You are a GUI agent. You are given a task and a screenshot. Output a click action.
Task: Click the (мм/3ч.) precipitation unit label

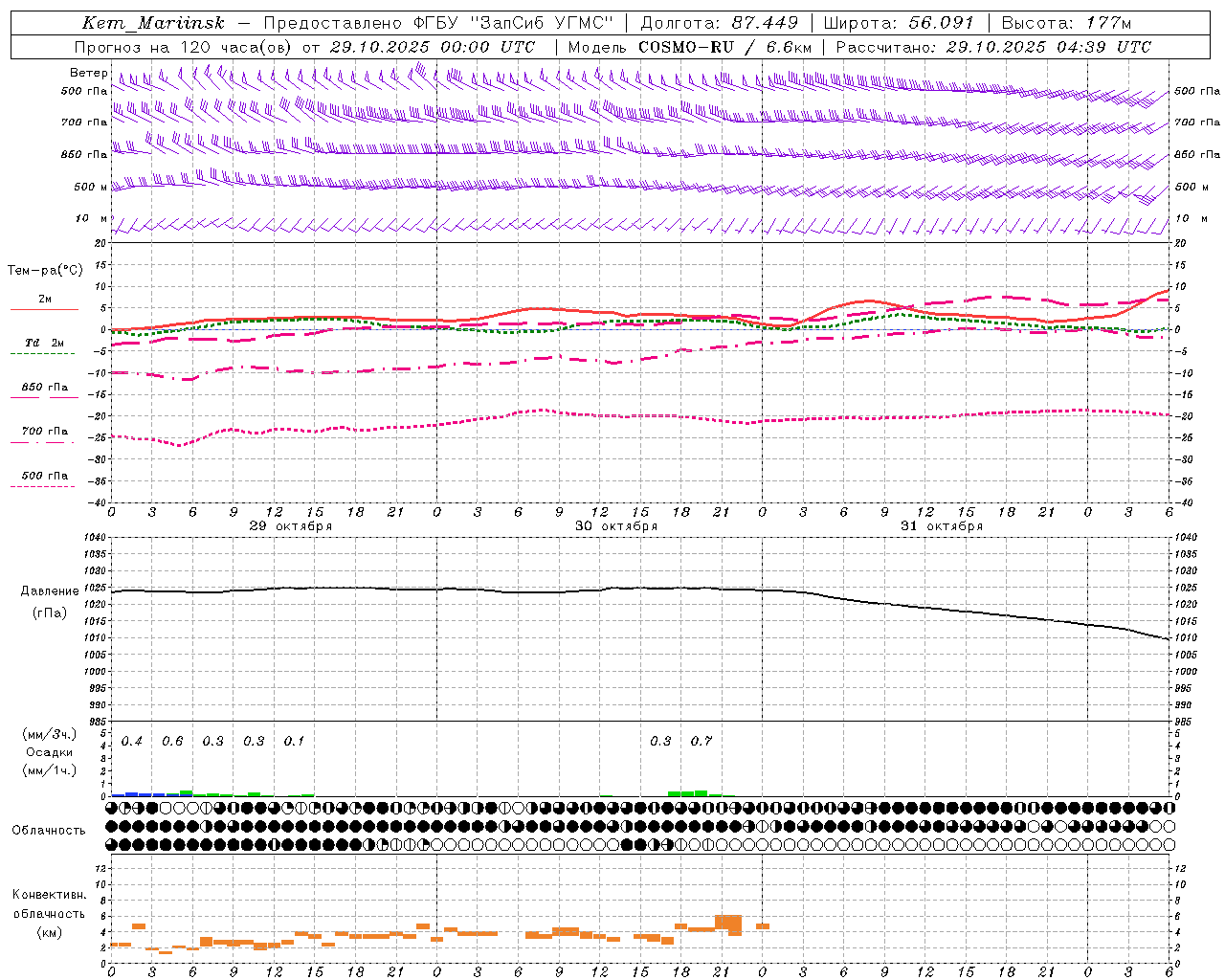tap(49, 734)
